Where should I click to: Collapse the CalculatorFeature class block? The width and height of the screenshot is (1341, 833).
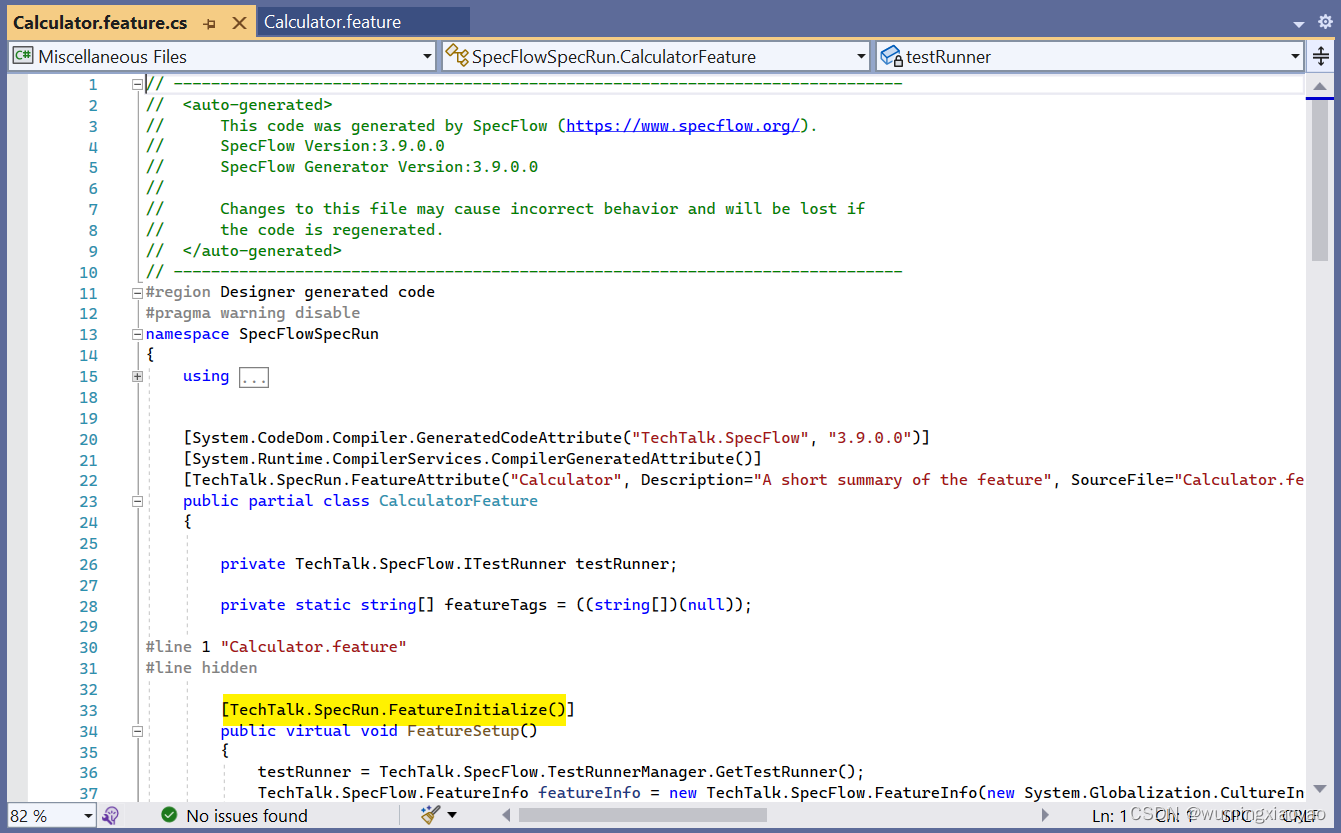pyautogui.click(x=137, y=501)
